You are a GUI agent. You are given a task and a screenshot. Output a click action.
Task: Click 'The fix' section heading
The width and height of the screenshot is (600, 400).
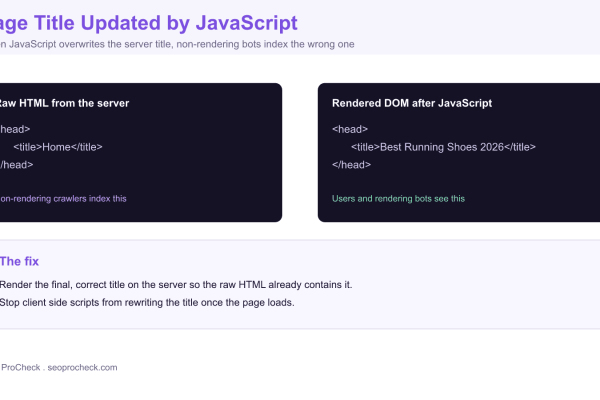tap(20, 261)
